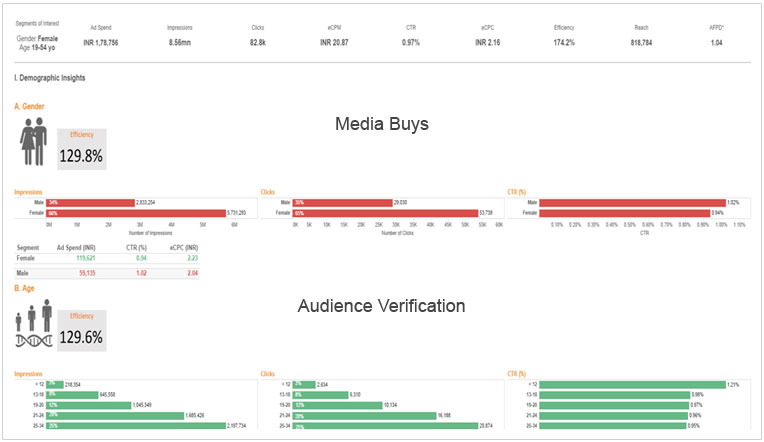Click the Number of Impressions axis label
Viewport: 764px width, 442px height.
coord(151,233)
